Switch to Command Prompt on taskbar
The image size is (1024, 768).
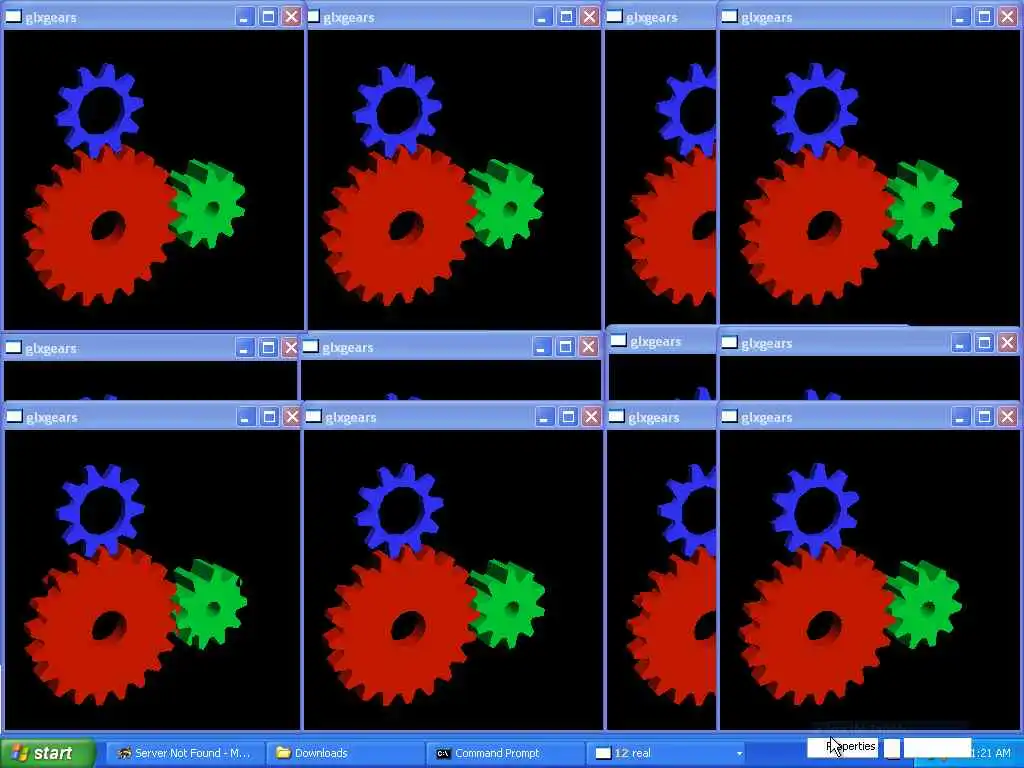coord(505,753)
